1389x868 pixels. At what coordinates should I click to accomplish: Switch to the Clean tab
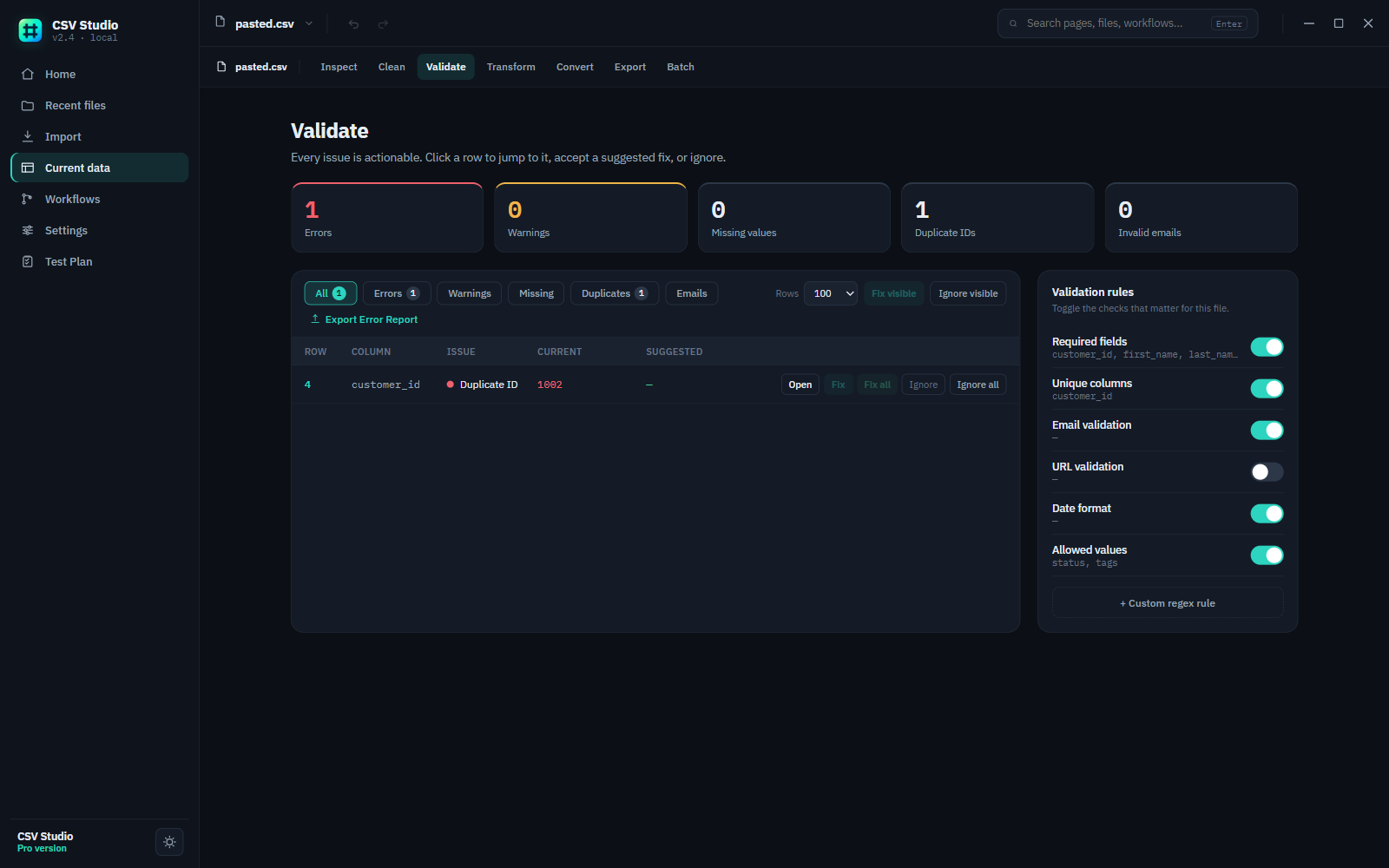tap(392, 67)
